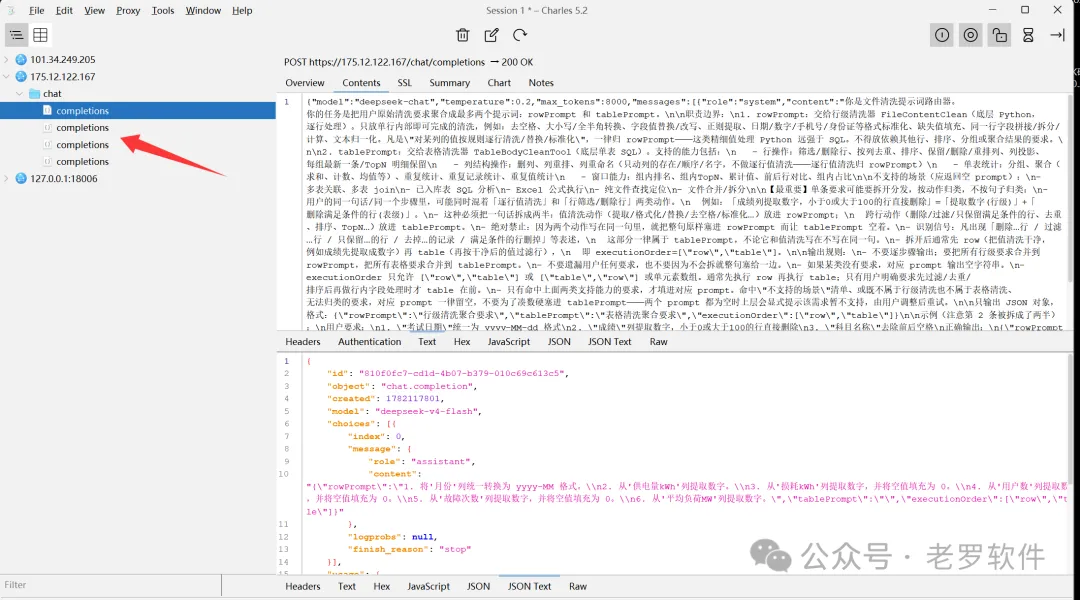Switch to the Contents tab
Image resolution: width=1080 pixels, height=600 pixels.
pyautogui.click(x=361, y=83)
